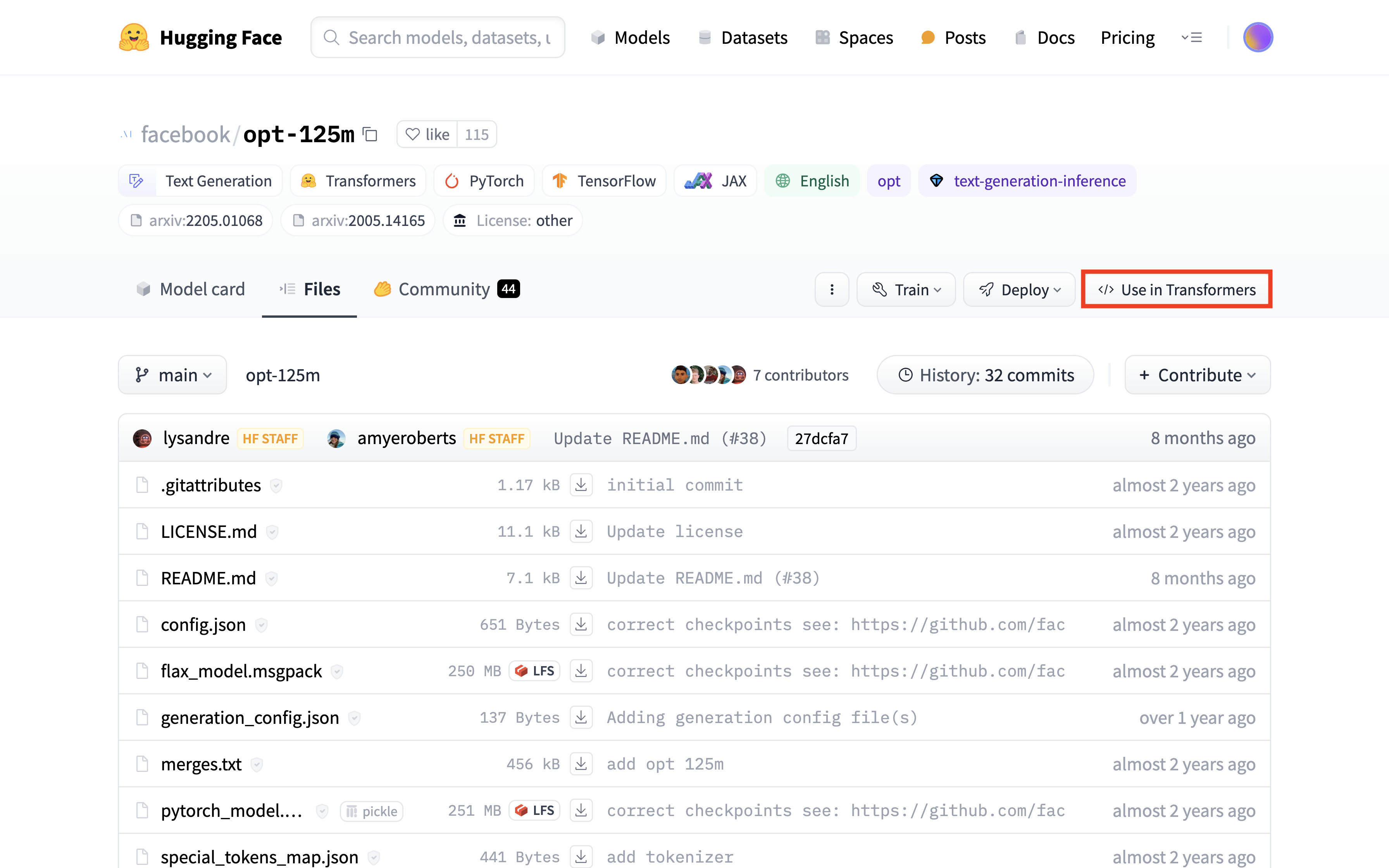Open the facebook organization link
This screenshot has width=1389, height=868.
click(185, 134)
